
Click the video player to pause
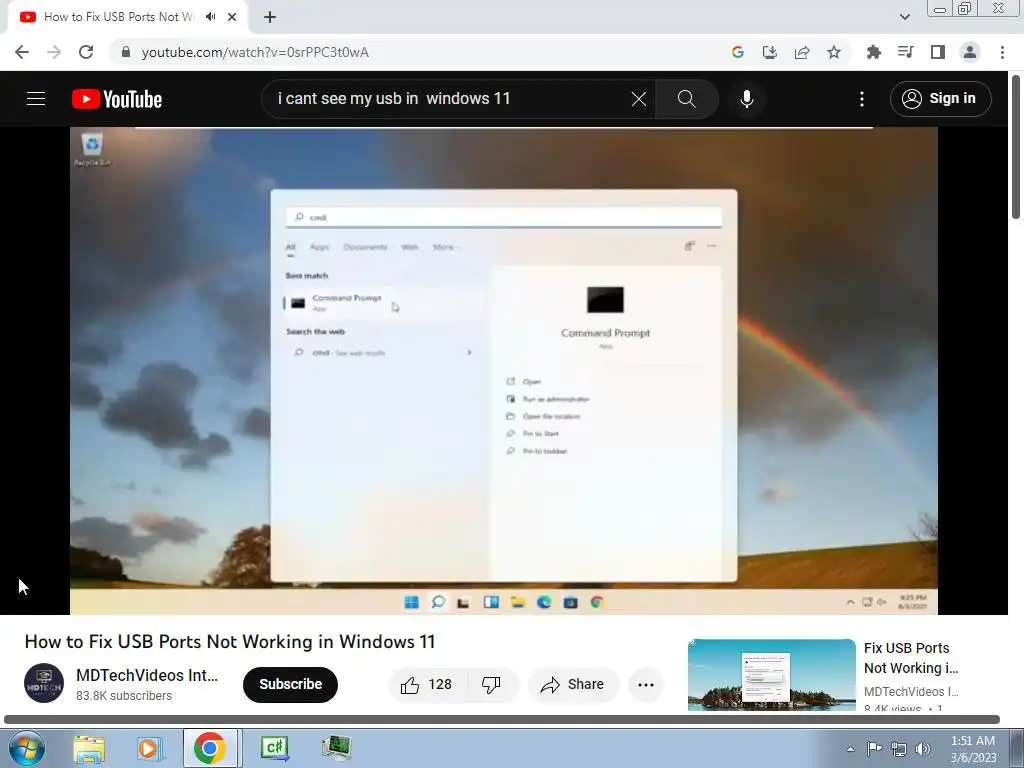[x=504, y=370]
